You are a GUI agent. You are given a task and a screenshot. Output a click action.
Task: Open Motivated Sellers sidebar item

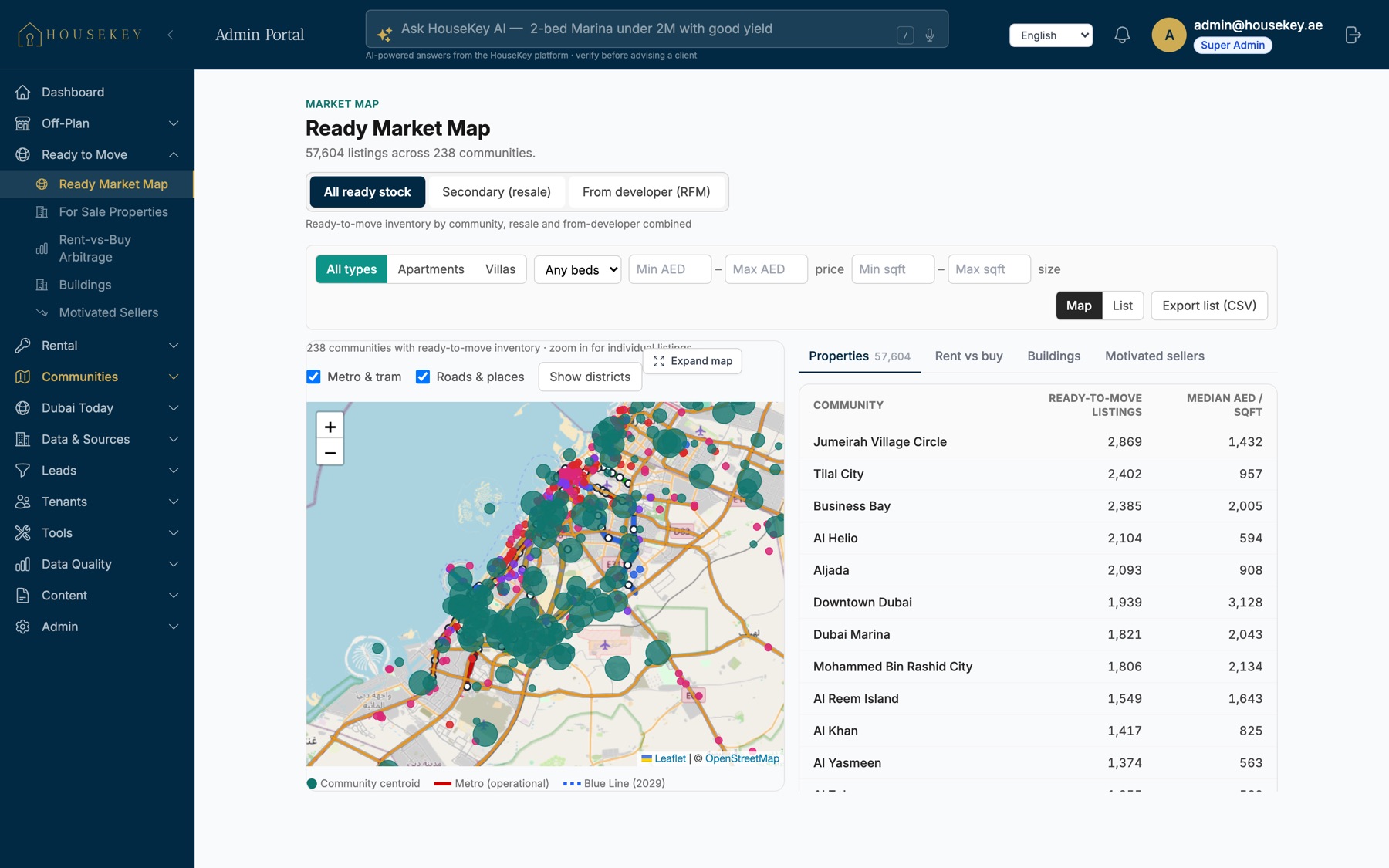tap(97, 312)
